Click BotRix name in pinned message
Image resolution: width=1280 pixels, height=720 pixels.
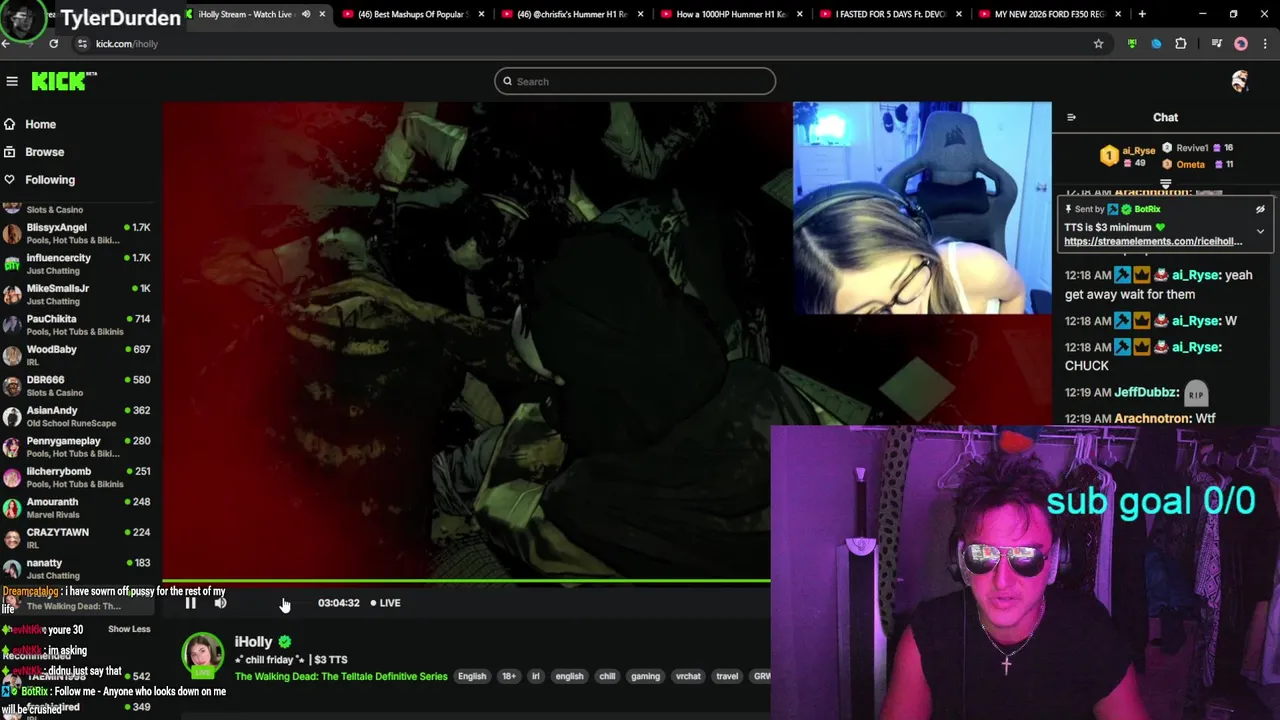[x=1147, y=210]
